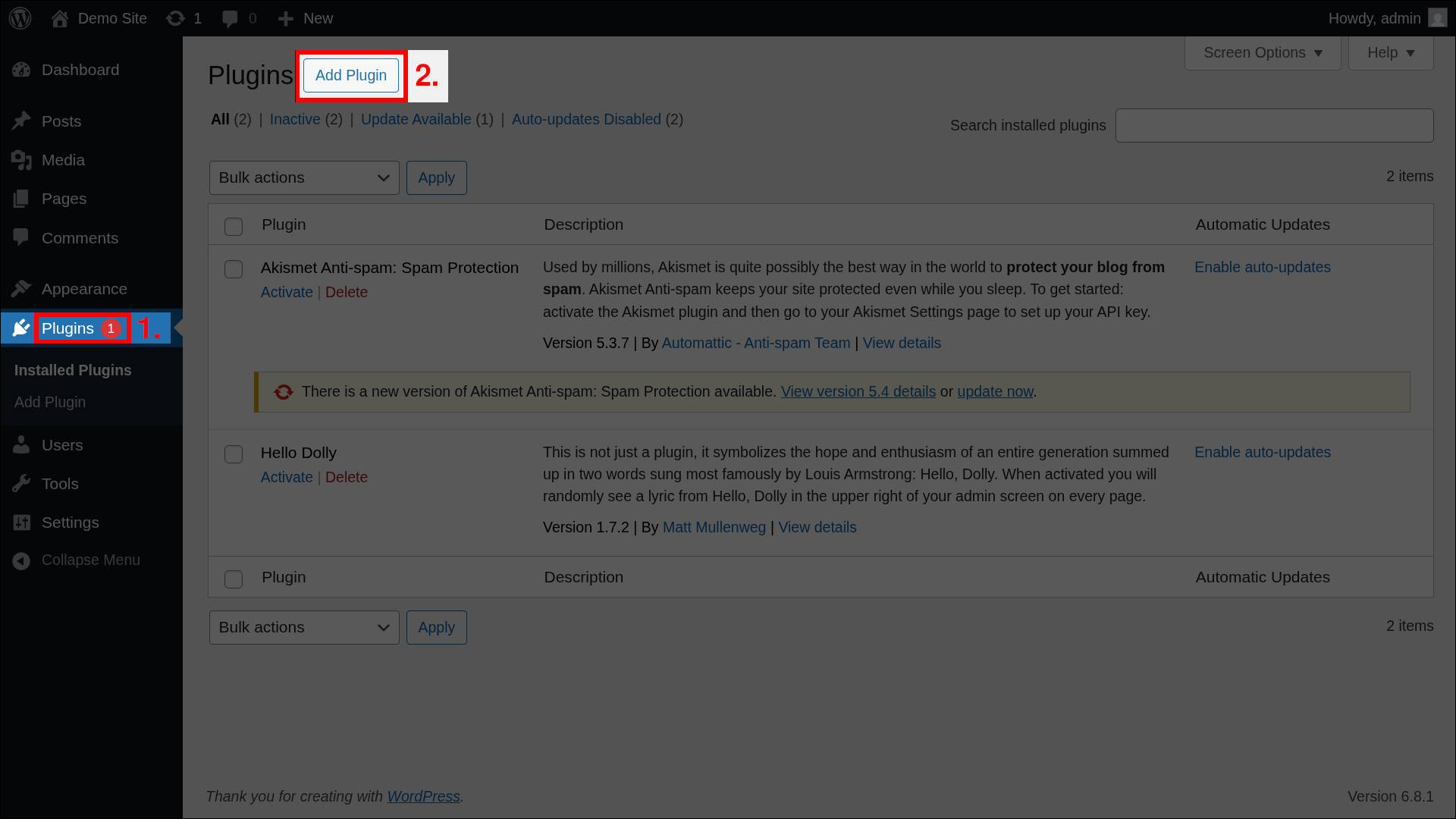Switch to the Inactive plugins filter
This screenshot has height=819, width=1456.
pos(295,119)
